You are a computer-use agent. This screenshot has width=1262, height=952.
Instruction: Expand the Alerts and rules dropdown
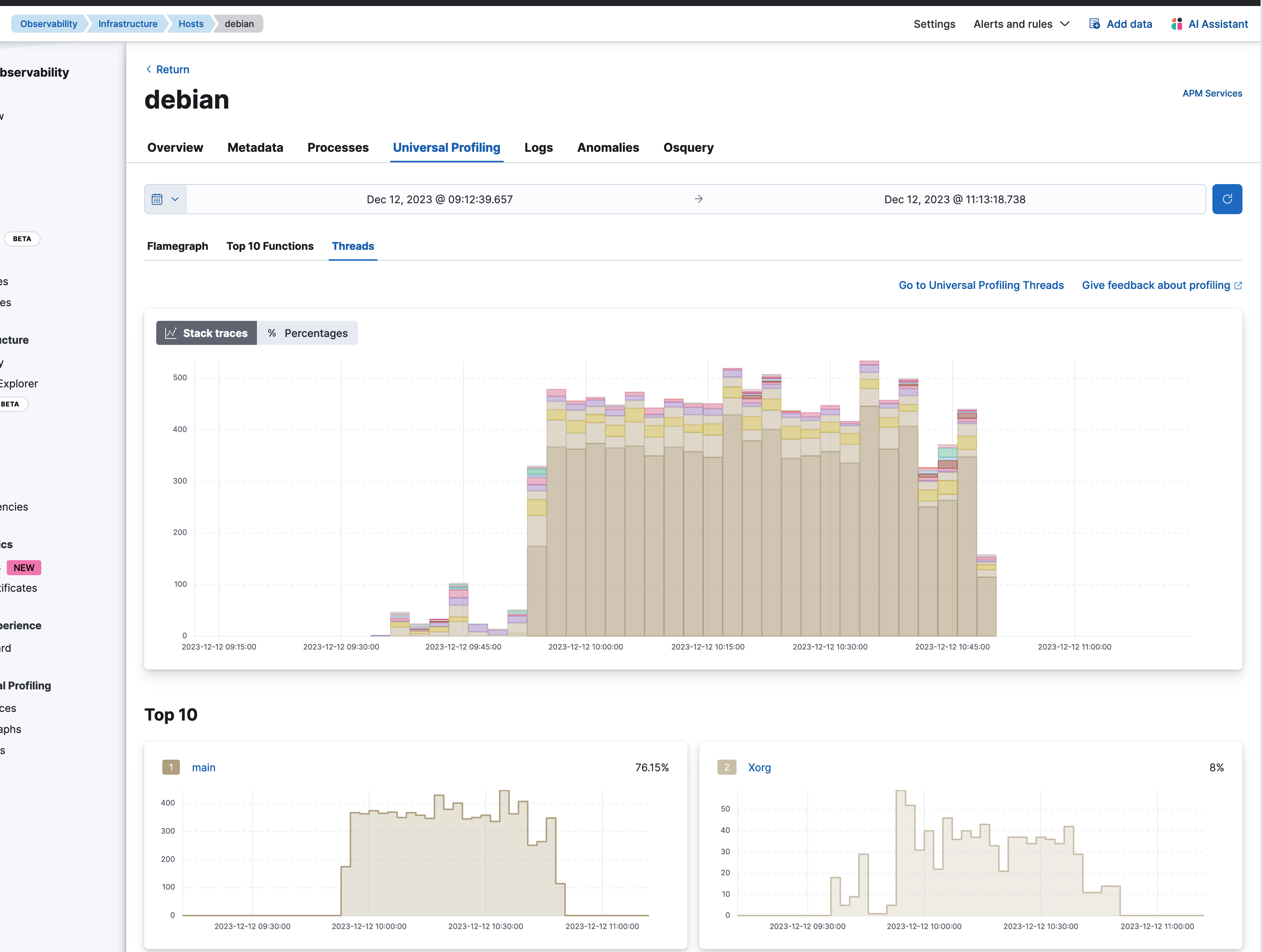pos(1021,24)
